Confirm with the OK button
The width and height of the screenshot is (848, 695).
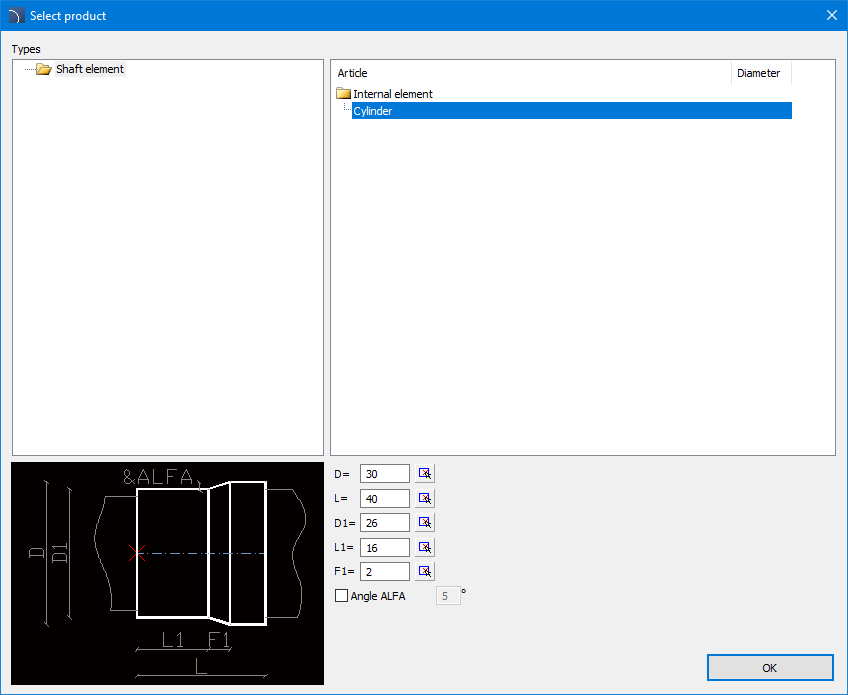[769, 667]
